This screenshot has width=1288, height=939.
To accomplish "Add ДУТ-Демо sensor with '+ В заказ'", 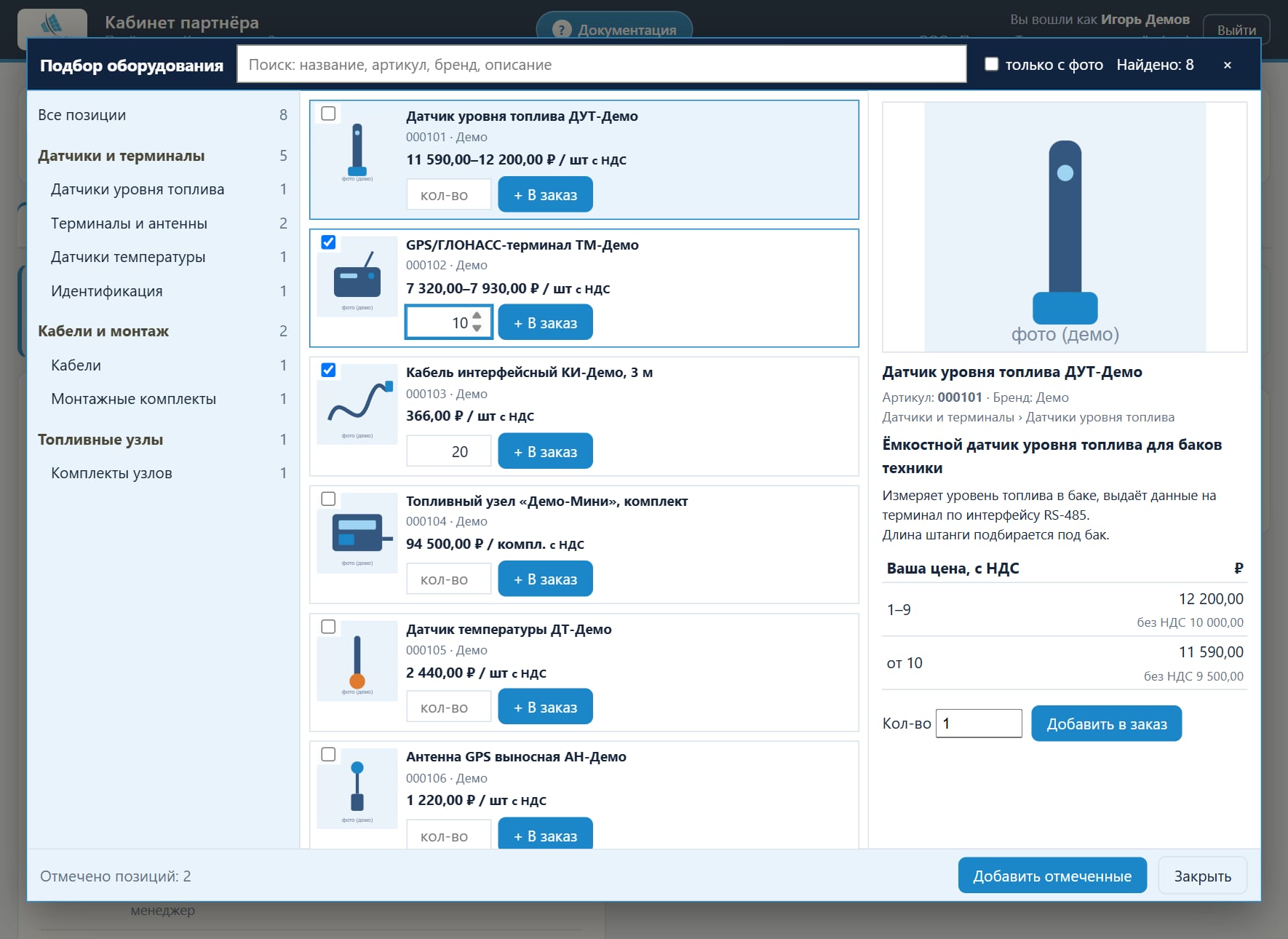I will 545,195.
